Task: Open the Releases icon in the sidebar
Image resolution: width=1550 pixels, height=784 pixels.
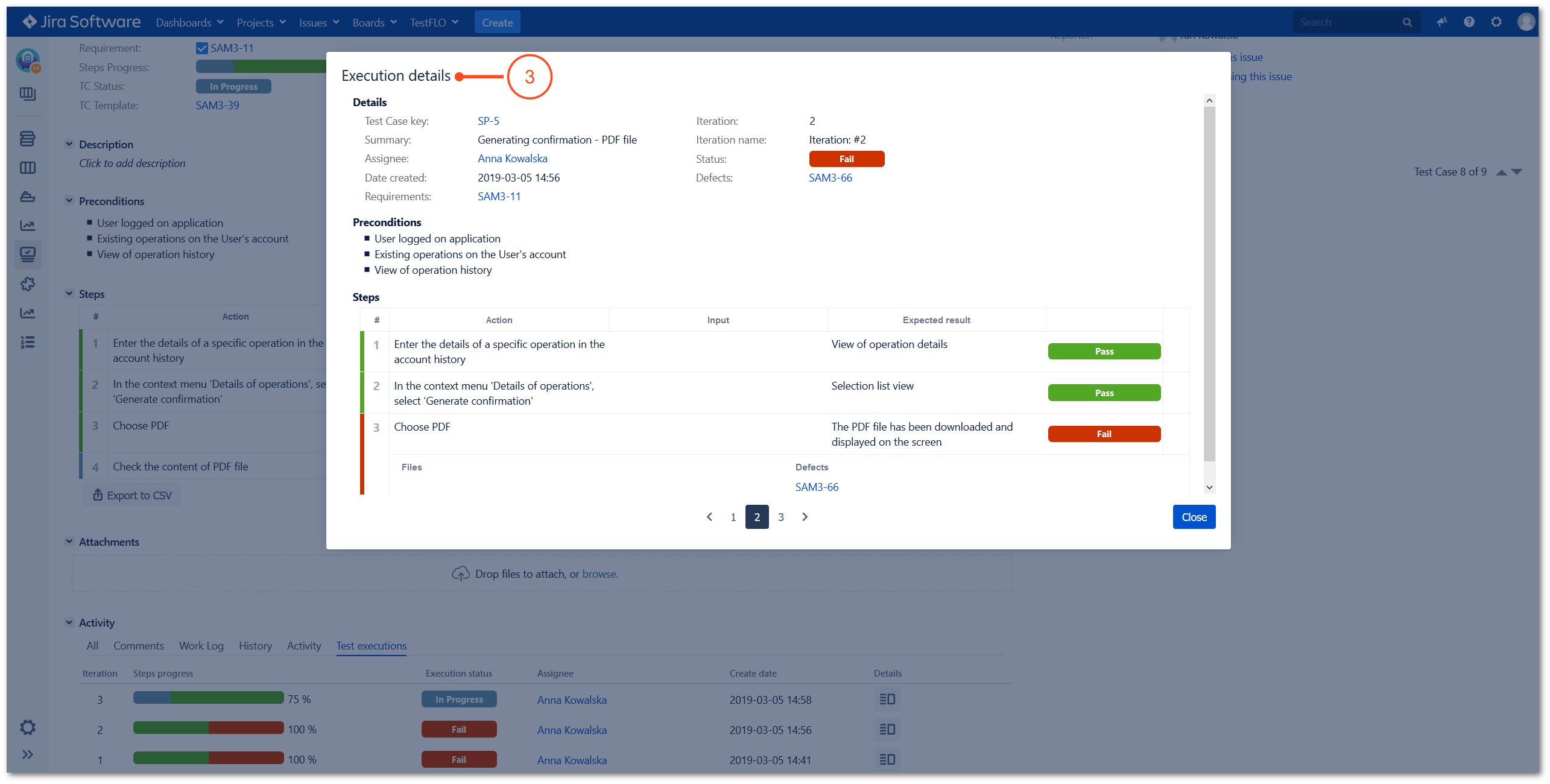Action: click(x=28, y=196)
